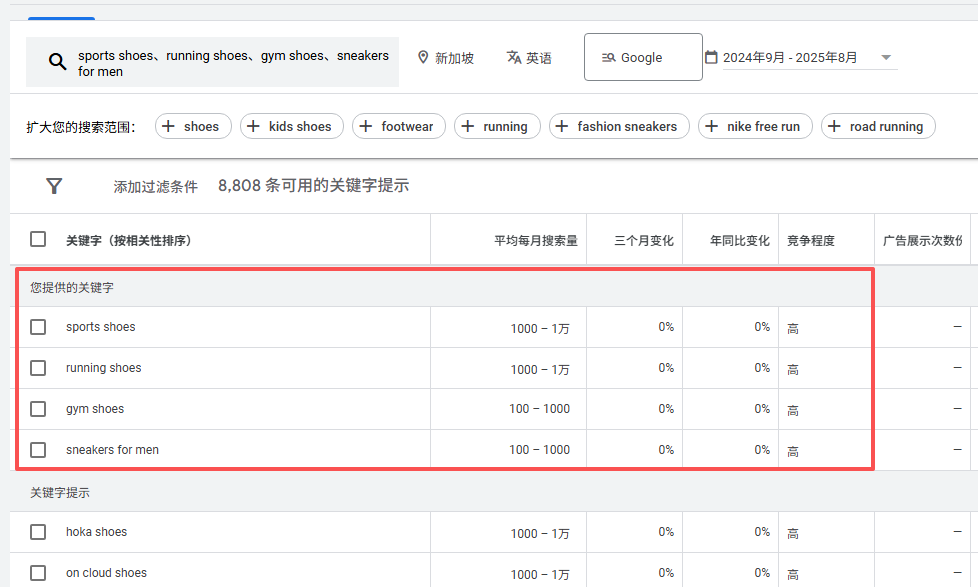Click the keyword search input field

coord(233,63)
